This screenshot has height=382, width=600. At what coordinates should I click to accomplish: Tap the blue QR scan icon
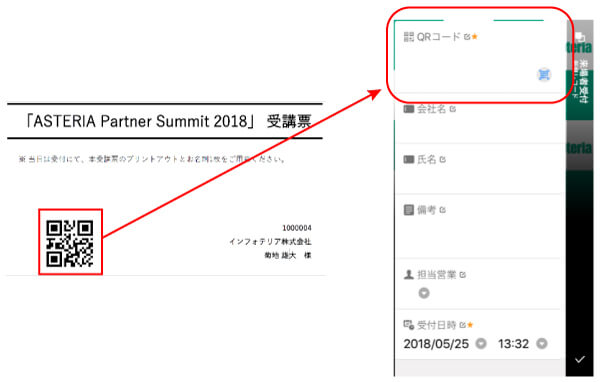coord(544,75)
